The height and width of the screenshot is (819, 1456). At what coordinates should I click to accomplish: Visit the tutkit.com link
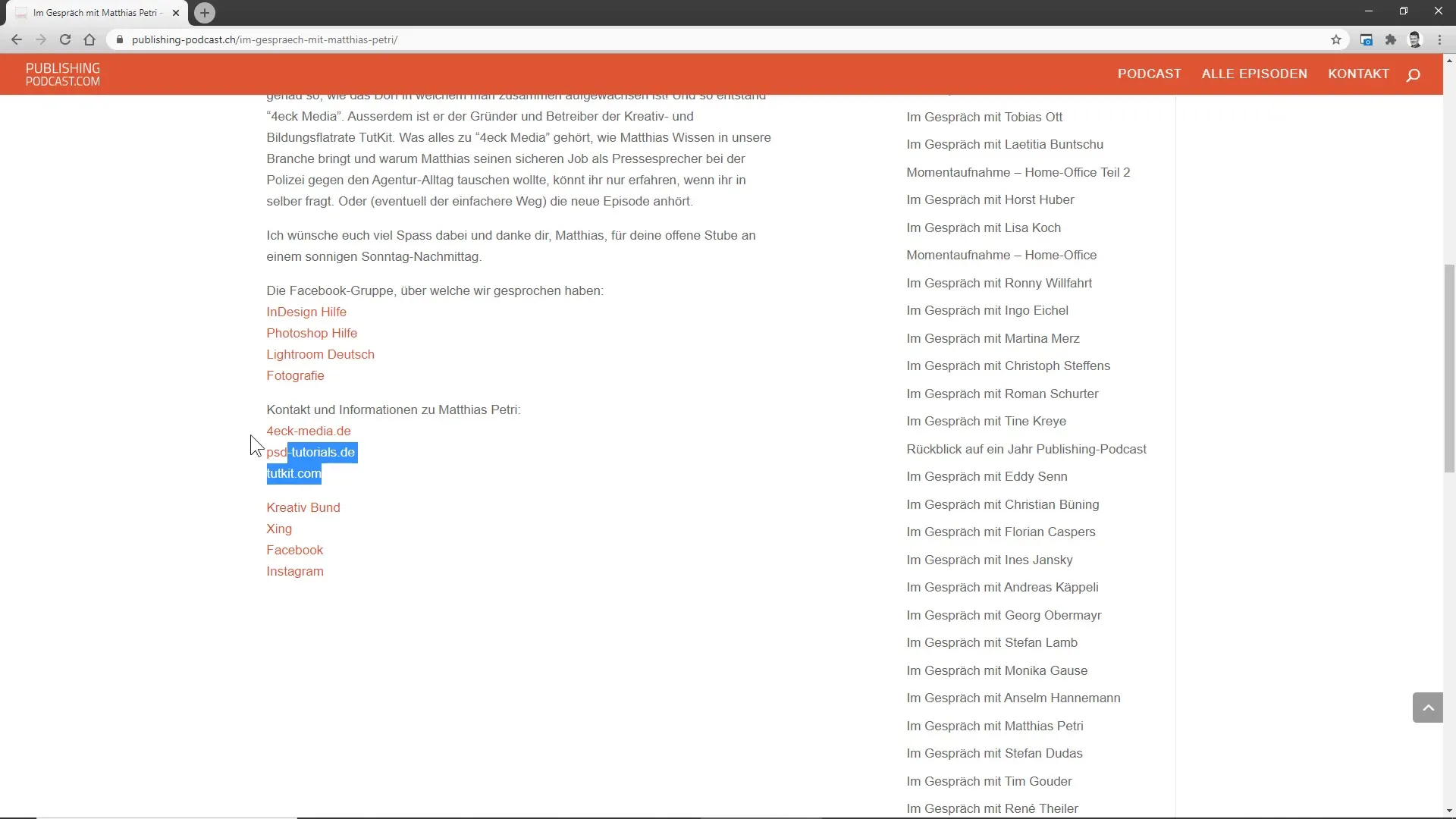[x=293, y=473]
